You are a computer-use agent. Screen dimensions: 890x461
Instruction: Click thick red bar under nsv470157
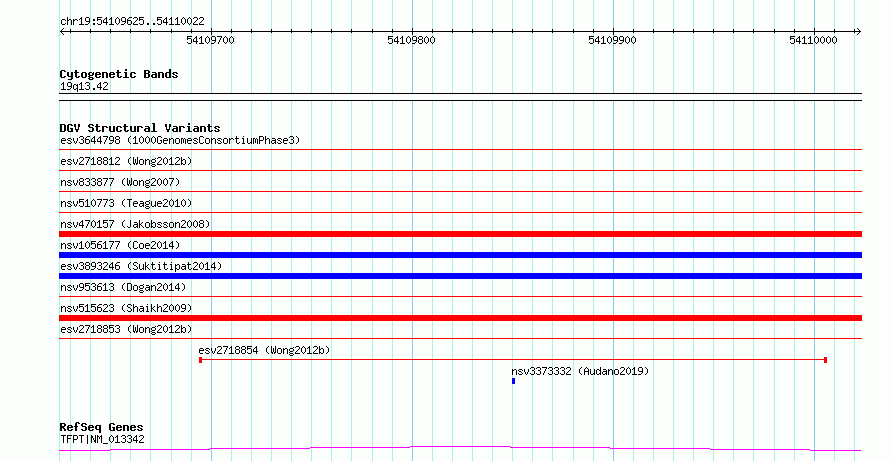coord(460,234)
